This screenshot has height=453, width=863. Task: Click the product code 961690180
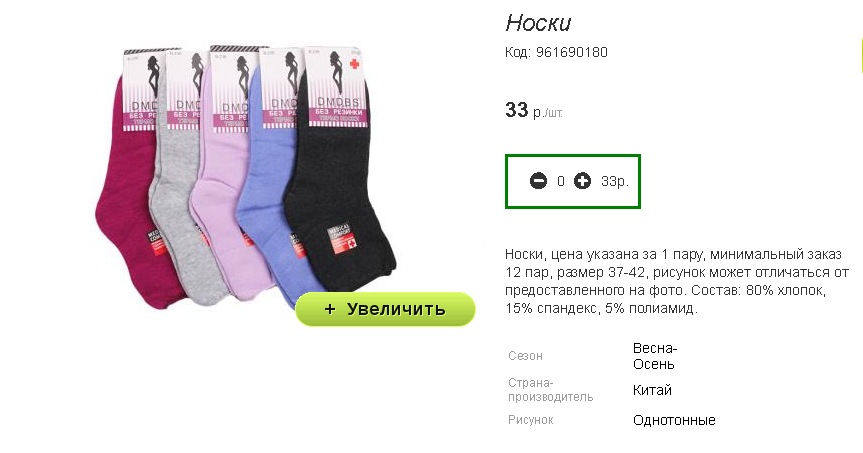tap(572, 52)
